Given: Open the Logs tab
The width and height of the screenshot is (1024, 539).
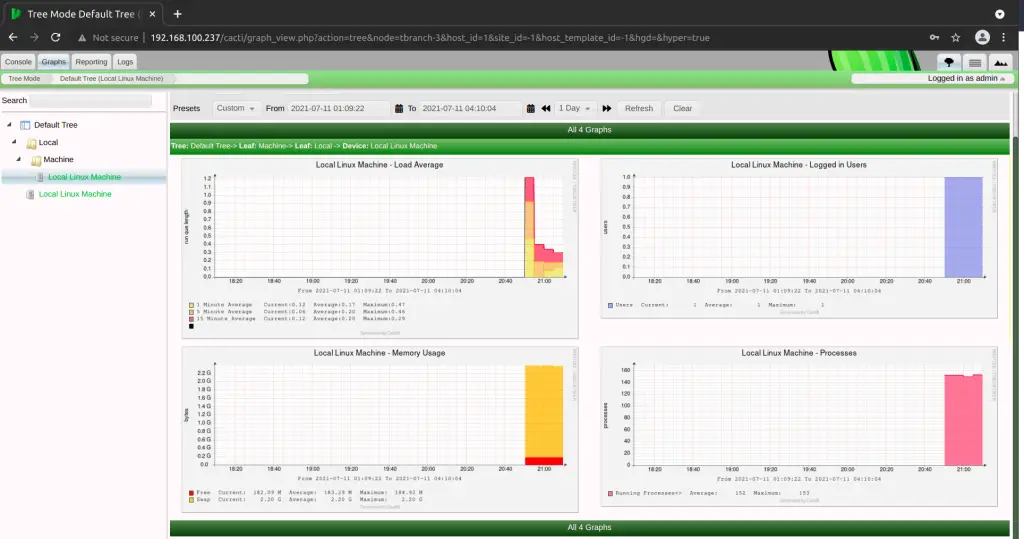Looking at the screenshot, I should pyautogui.click(x=125, y=62).
